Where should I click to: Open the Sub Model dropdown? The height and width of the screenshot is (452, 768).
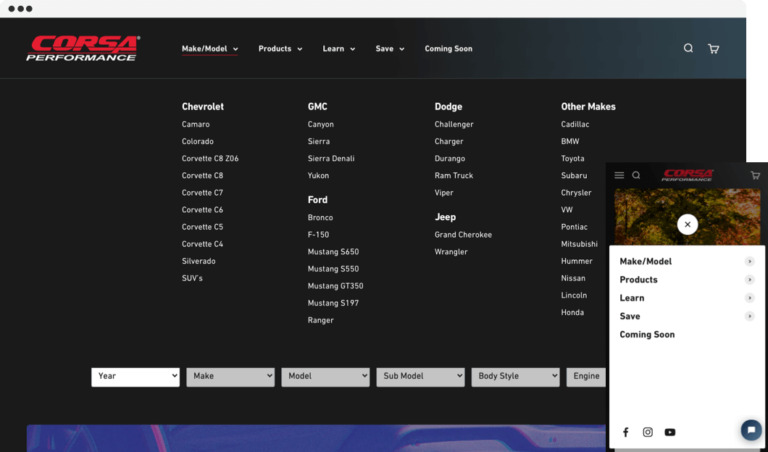pyautogui.click(x=420, y=377)
